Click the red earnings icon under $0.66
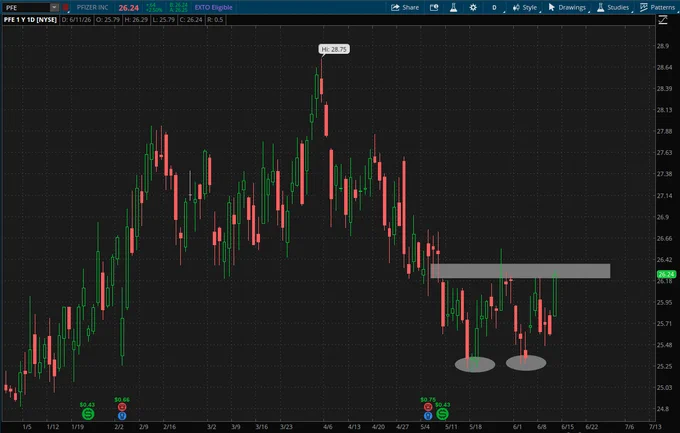Viewport: 680px width, 433px height. [x=122, y=407]
